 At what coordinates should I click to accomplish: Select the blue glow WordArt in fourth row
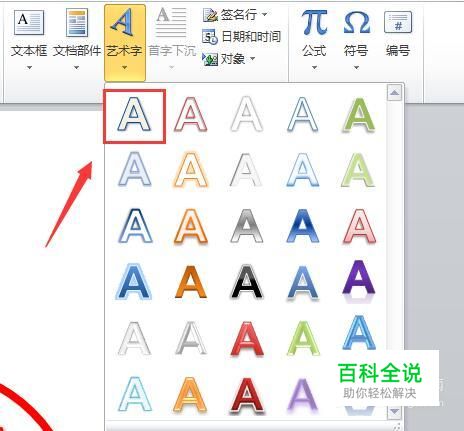tap(134, 282)
